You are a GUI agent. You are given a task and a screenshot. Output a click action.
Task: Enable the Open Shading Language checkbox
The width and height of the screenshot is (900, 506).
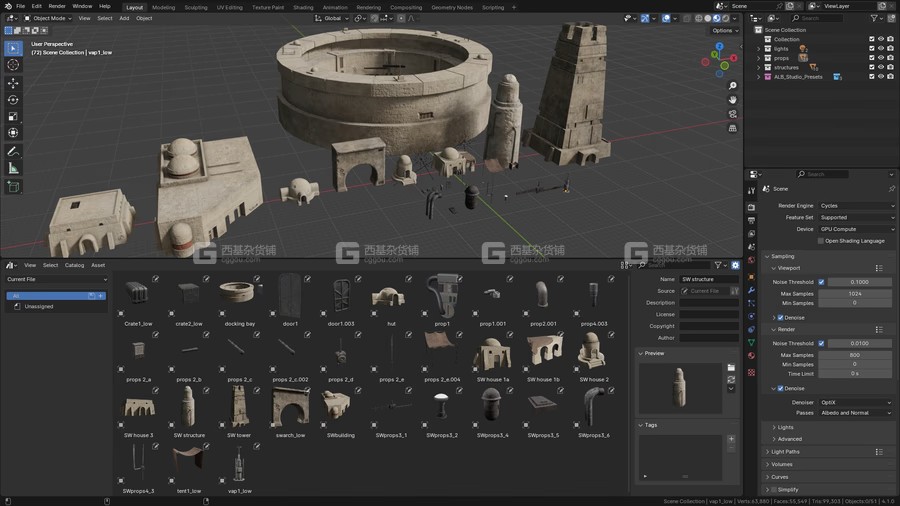pos(821,241)
